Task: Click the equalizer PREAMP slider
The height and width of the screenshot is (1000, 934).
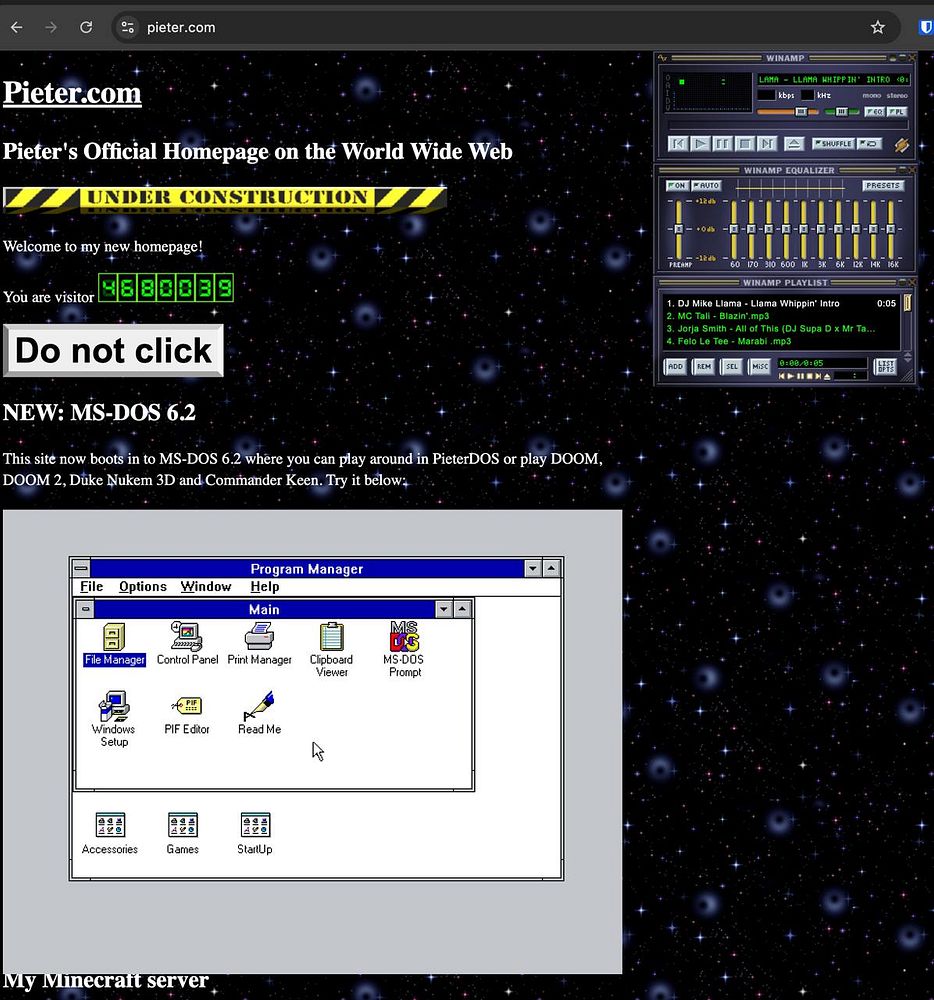Action: pyautogui.click(x=679, y=228)
